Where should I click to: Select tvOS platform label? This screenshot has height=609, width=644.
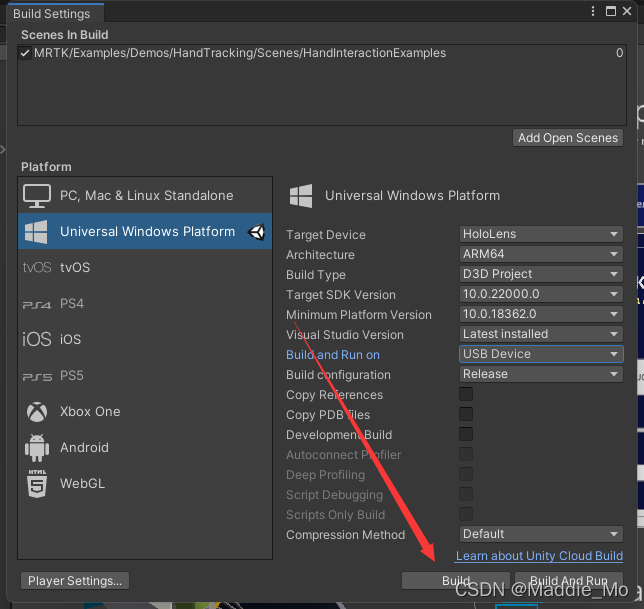[x=75, y=268]
